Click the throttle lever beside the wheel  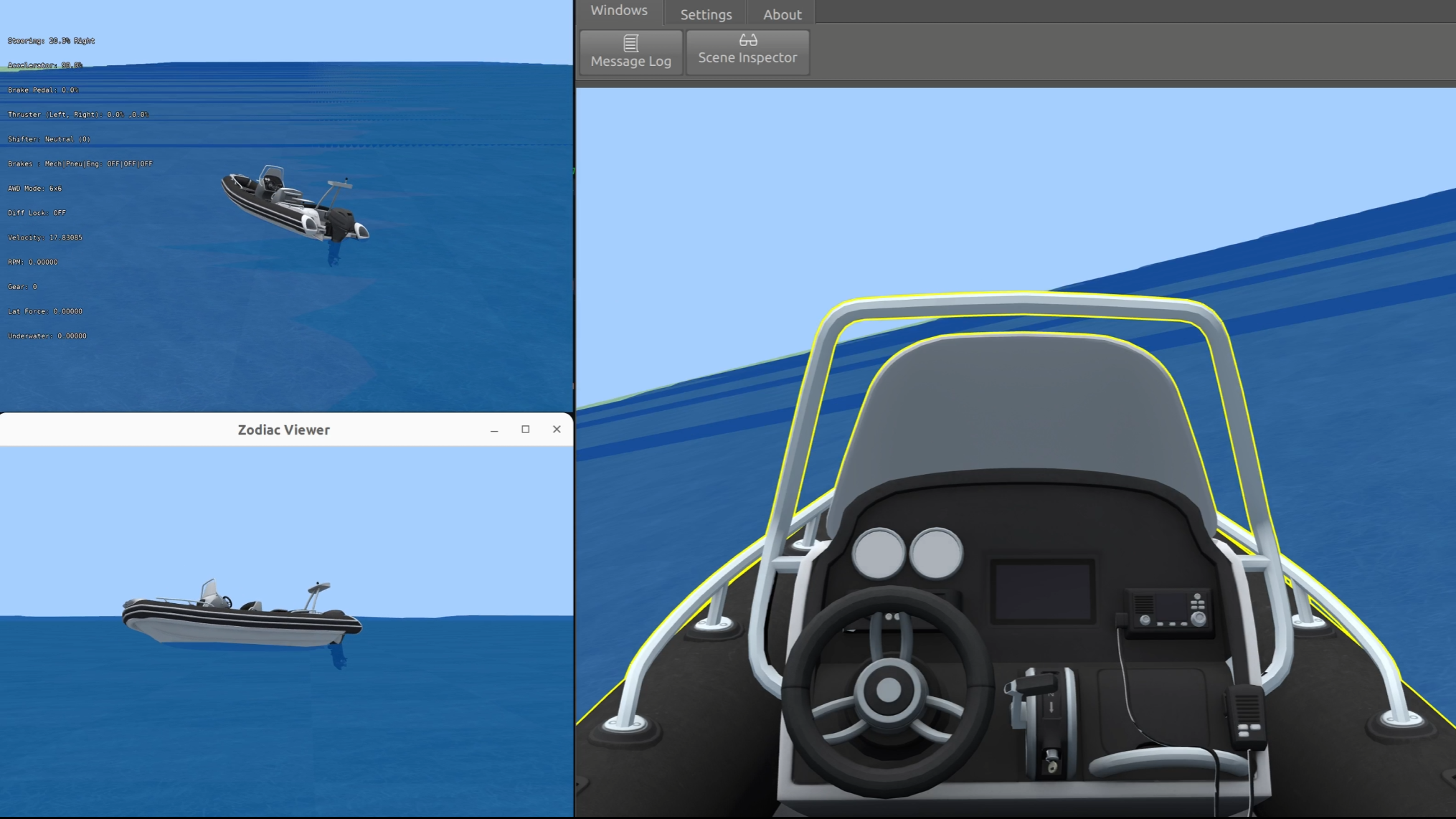[1036, 685]
